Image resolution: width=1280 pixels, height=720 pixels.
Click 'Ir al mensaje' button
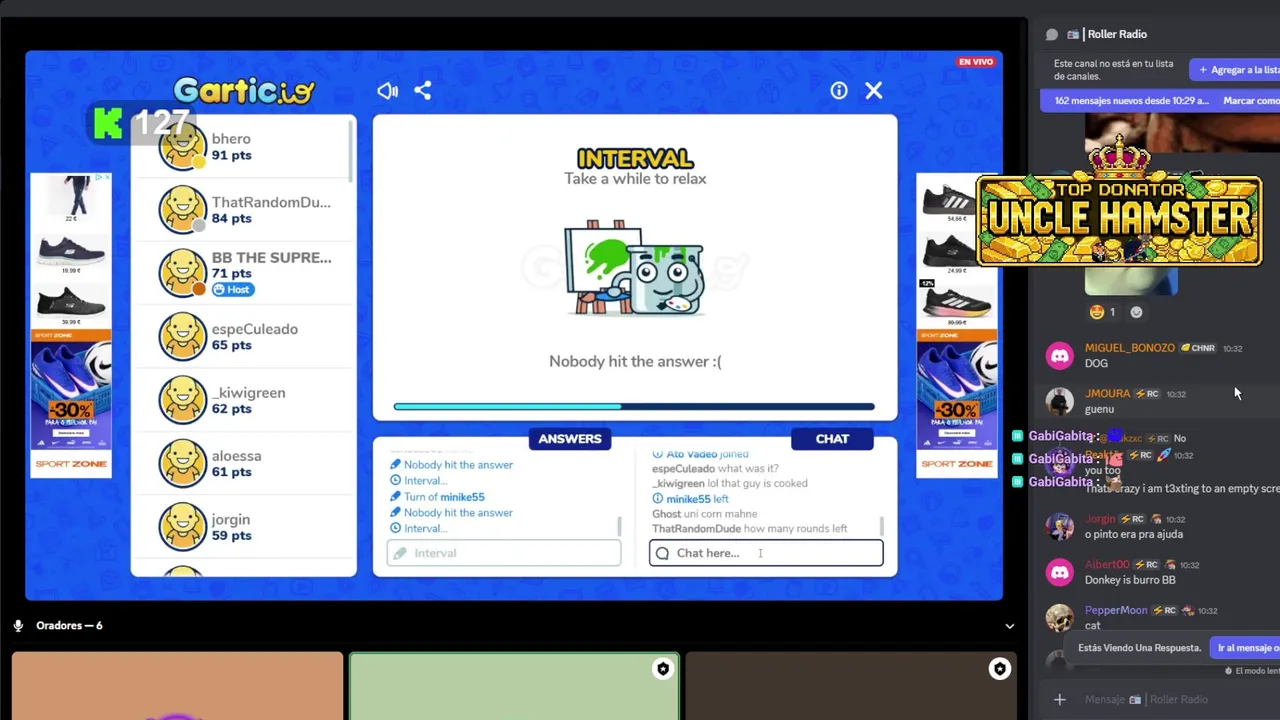pyautogui.click(x=1246, y=648)
